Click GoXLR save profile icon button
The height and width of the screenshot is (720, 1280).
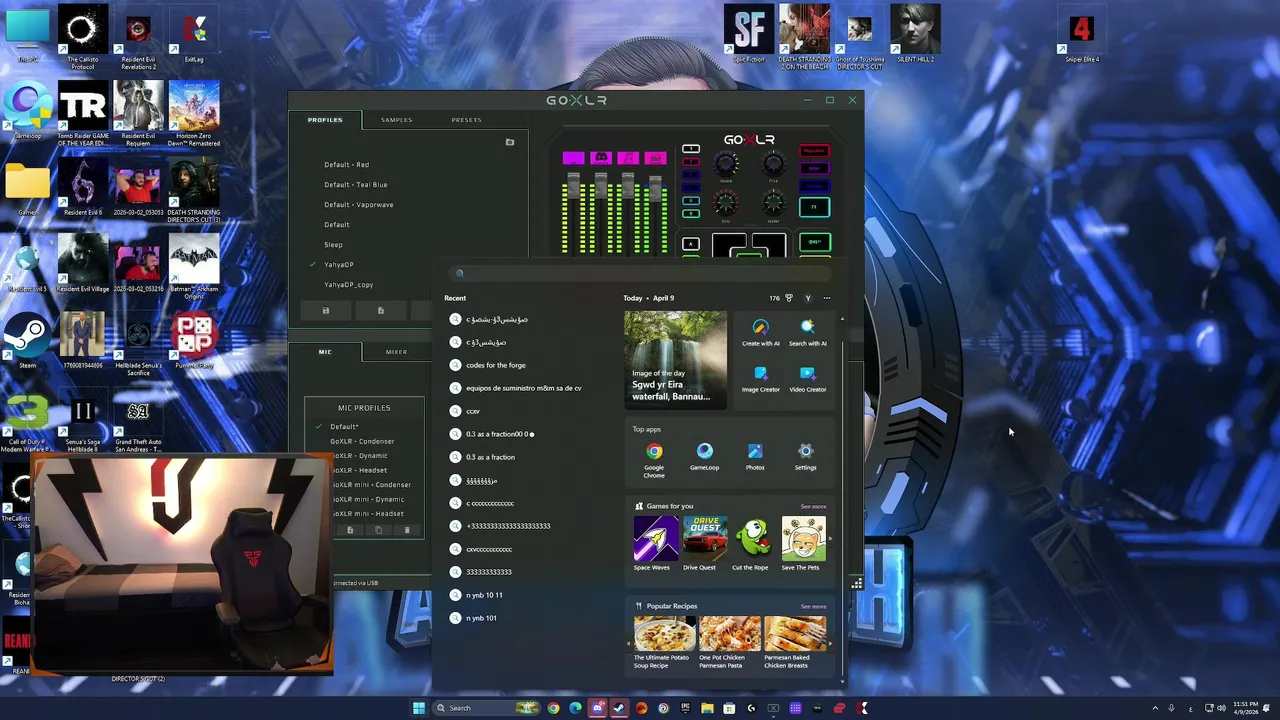pos(325,311)
